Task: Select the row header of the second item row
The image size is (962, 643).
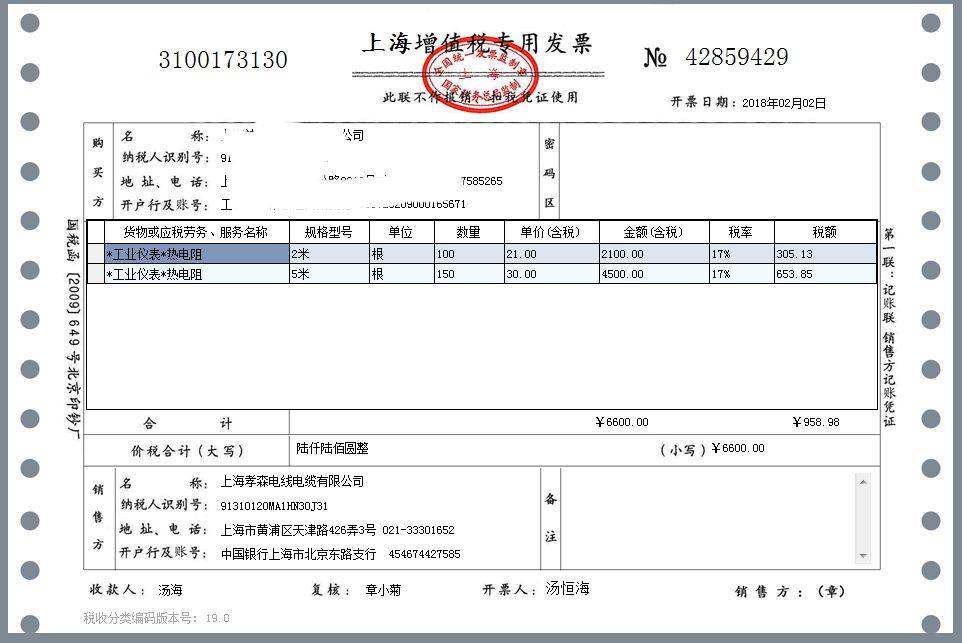Action: pyautogui.click(x=96, y=274)
